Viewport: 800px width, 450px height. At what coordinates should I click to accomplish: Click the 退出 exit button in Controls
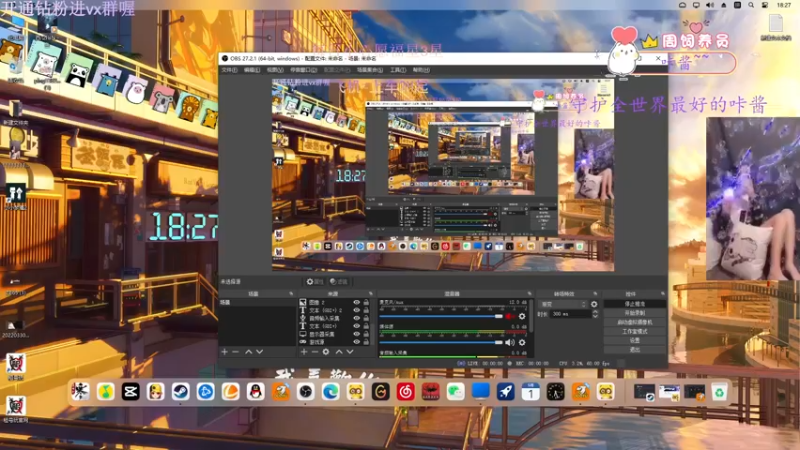(x=635, y=349)
